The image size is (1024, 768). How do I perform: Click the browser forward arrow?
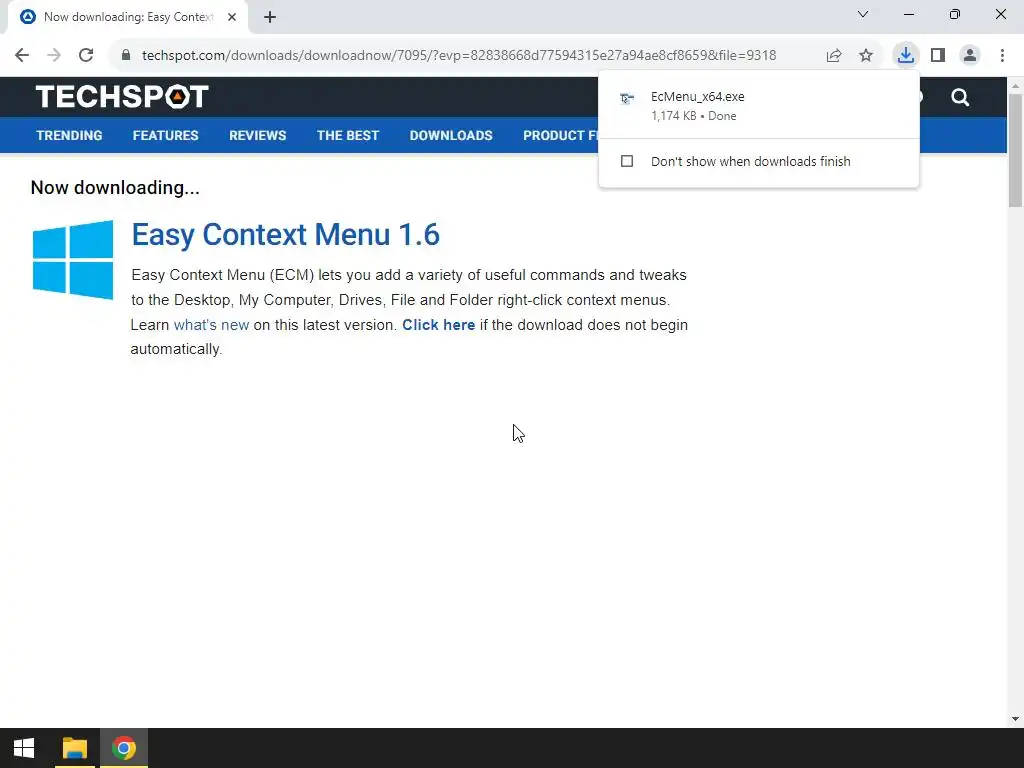(x=54, y=55)
